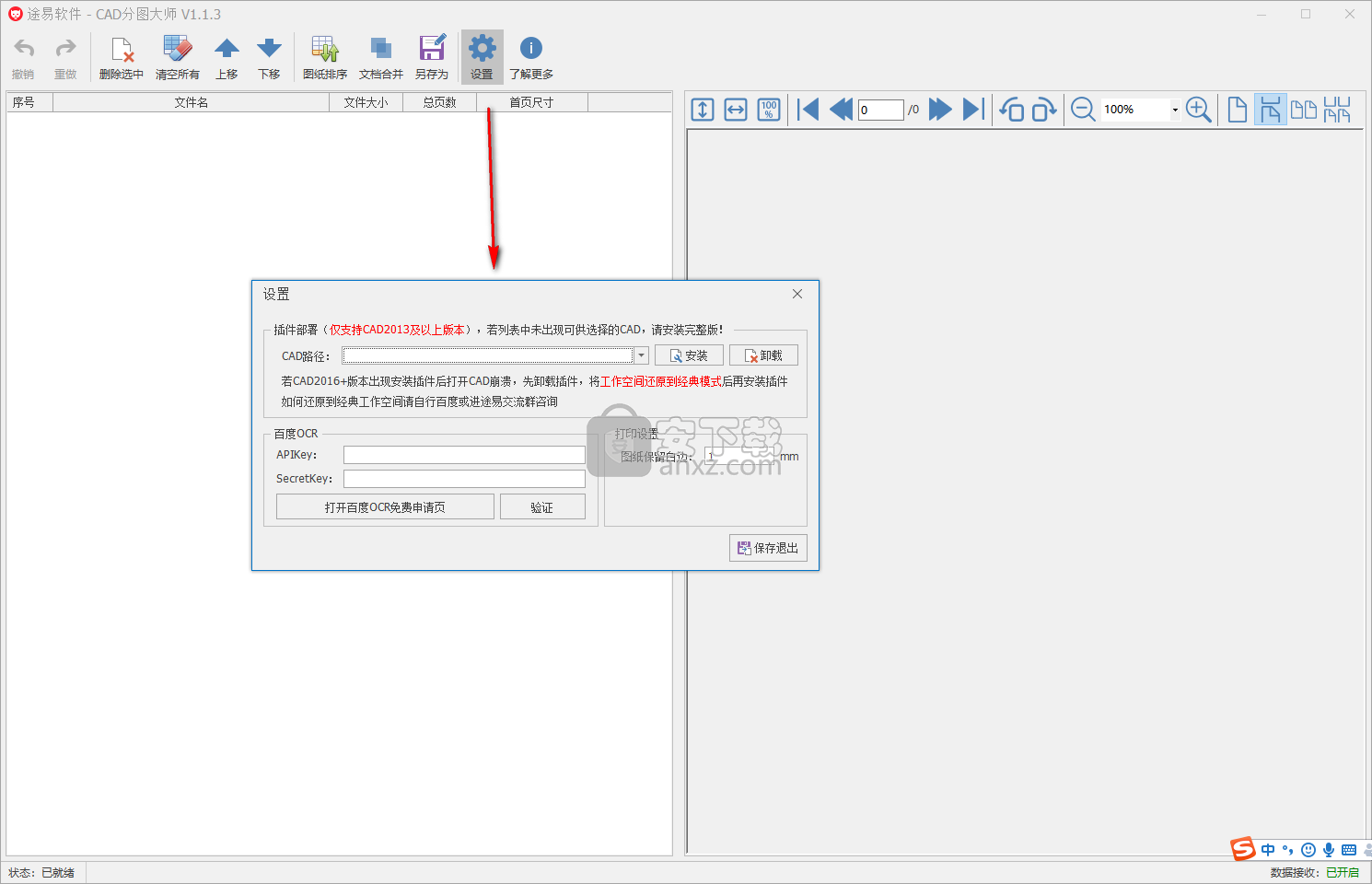Click 状态: 已就绪 status bar text
The height and width of the screenshot is (884, 1372).
click(x=41, y=872)
